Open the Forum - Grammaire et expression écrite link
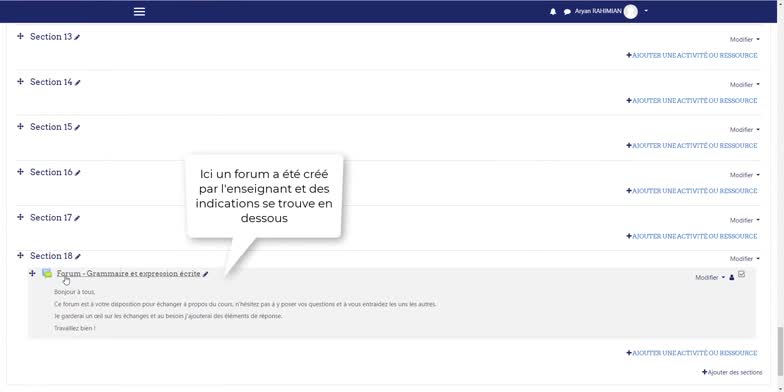This screenshot has height=392, width=784. (x=128, y=274)
